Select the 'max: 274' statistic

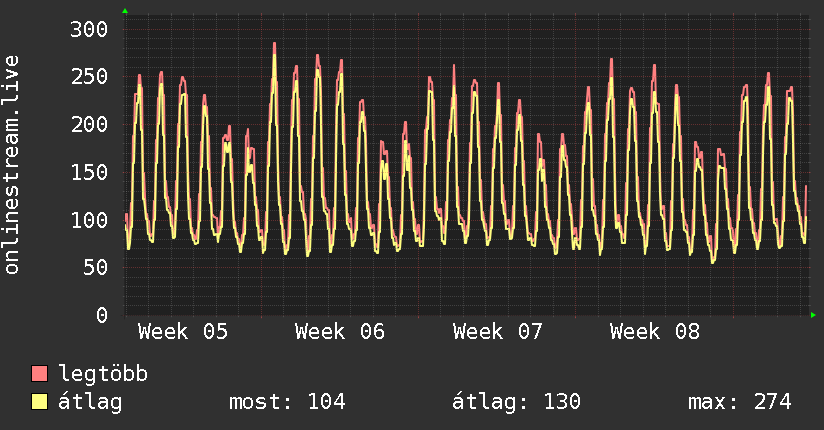click(x=739, y=402)
